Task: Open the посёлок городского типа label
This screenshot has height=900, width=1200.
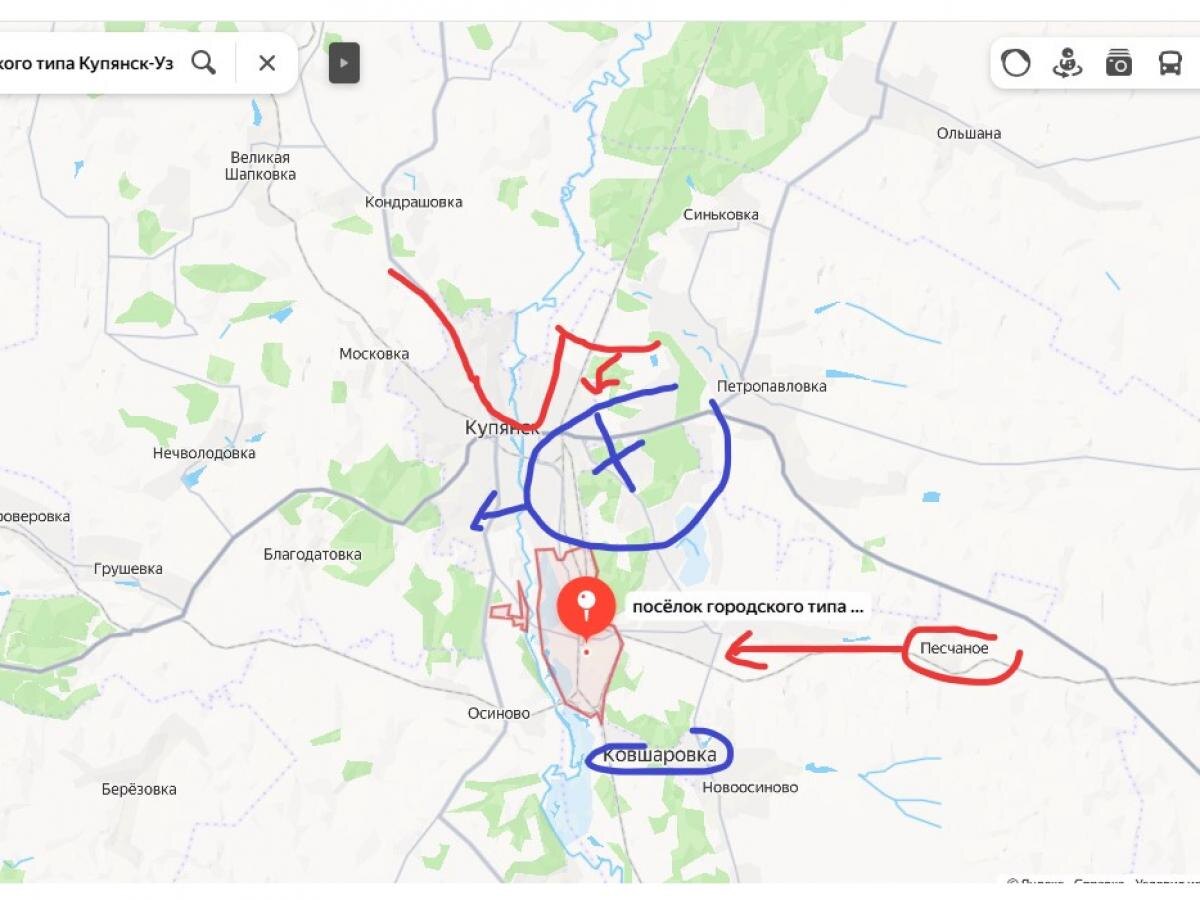Action: [x=747, y=606]
